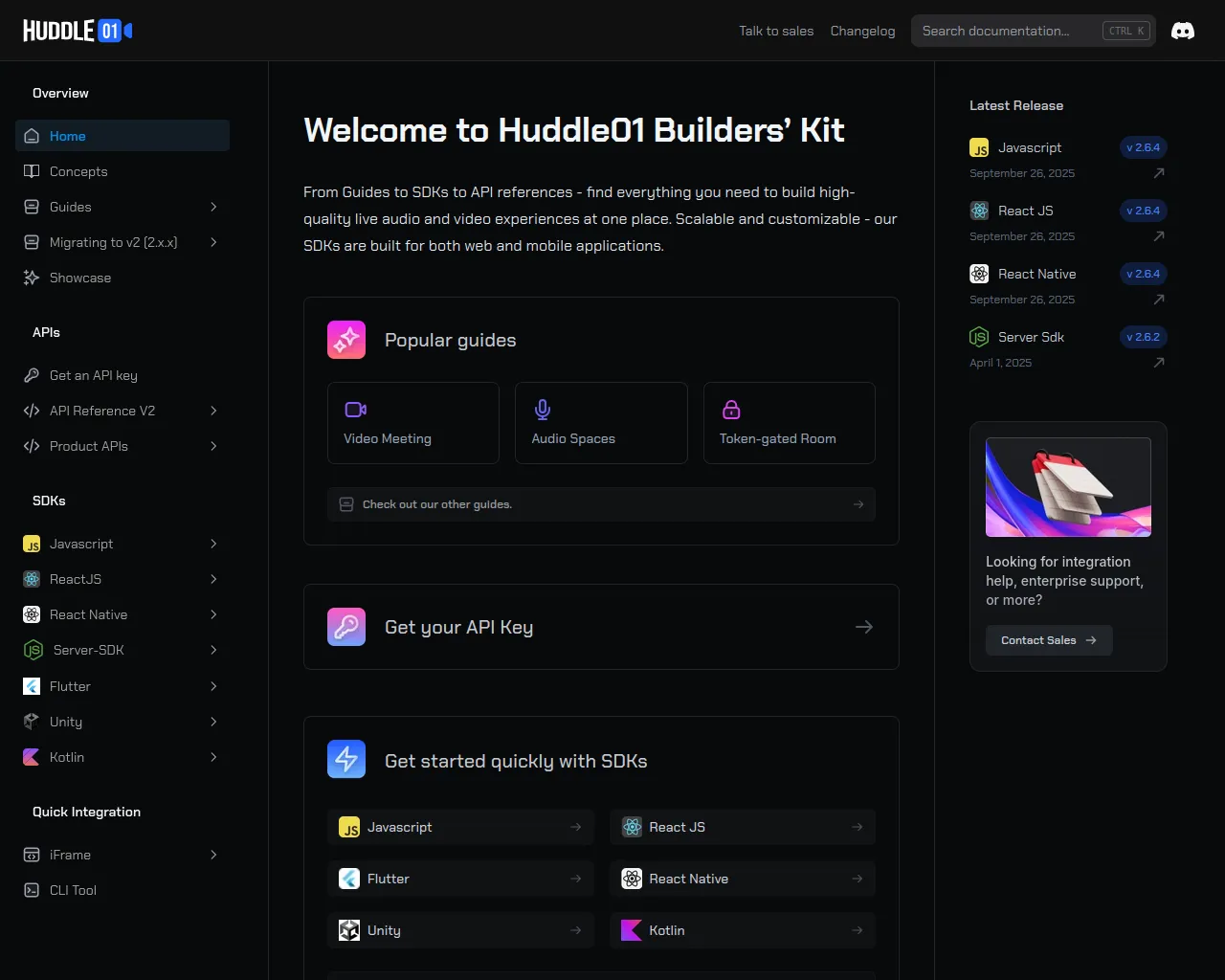Expand the Kotlin sidebar chevron

[x=213, y=757]
